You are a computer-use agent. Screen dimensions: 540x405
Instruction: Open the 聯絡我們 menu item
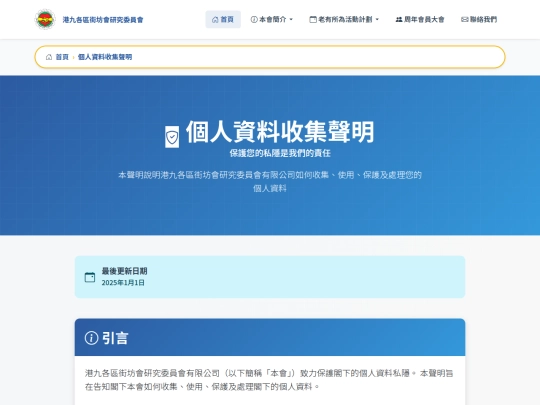[x=479, y=19]
